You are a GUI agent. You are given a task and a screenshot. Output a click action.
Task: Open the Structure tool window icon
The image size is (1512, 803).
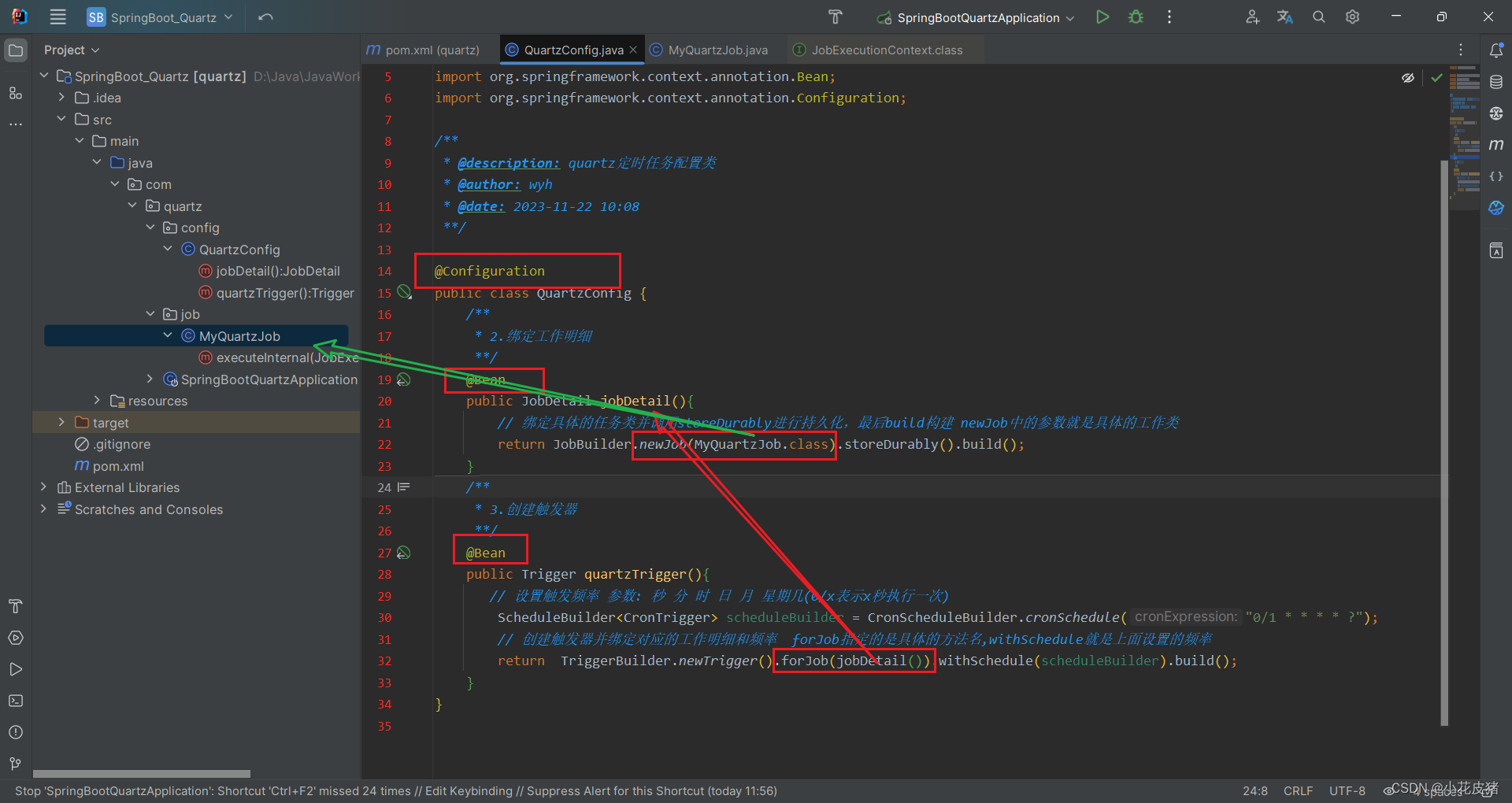[16, 93]
